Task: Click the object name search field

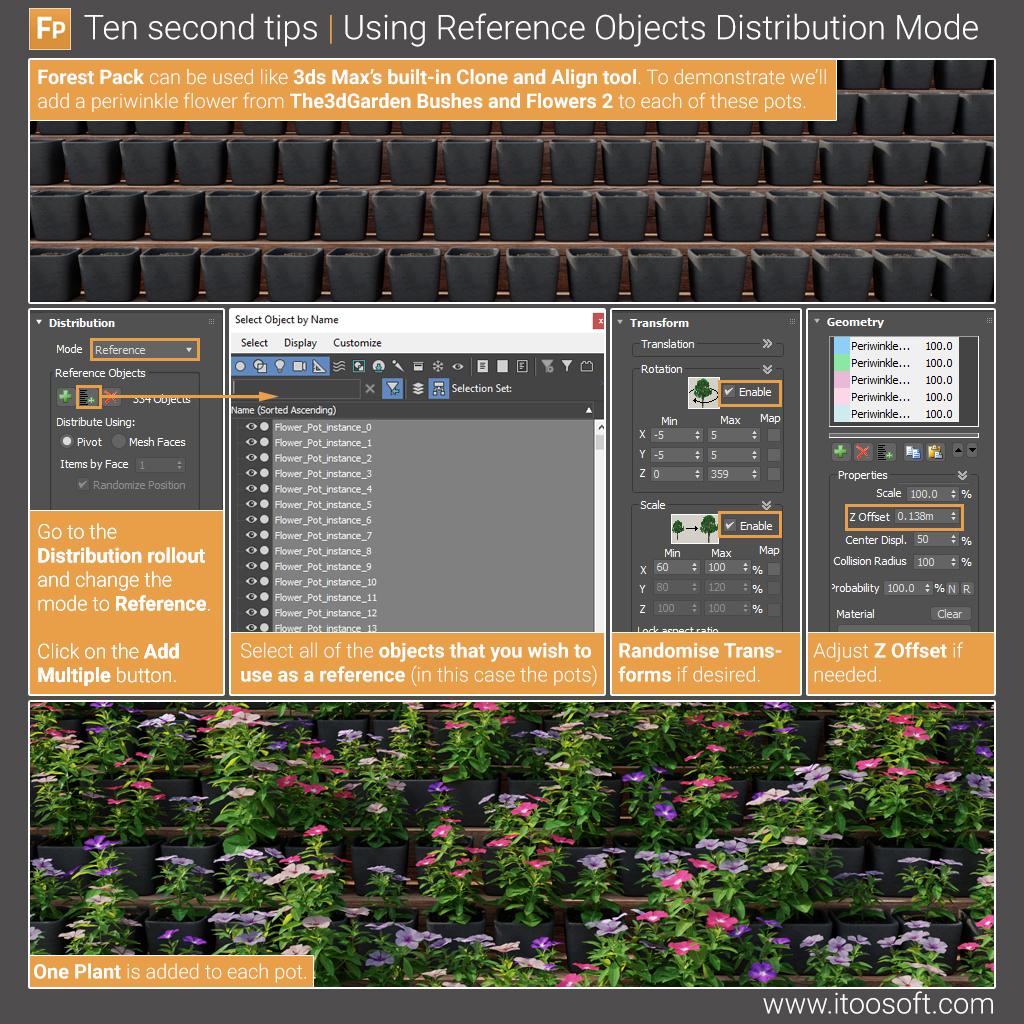Action: point(296,389)
